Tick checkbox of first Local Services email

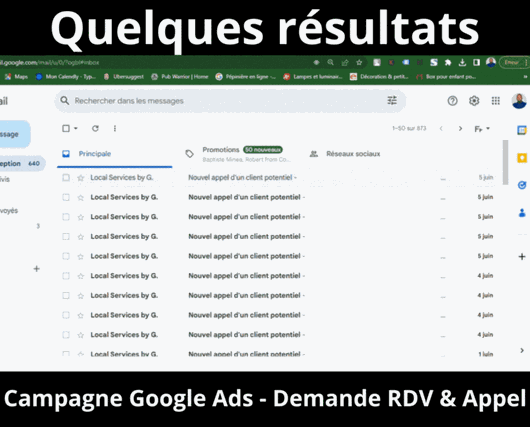(x=66, y=177)
